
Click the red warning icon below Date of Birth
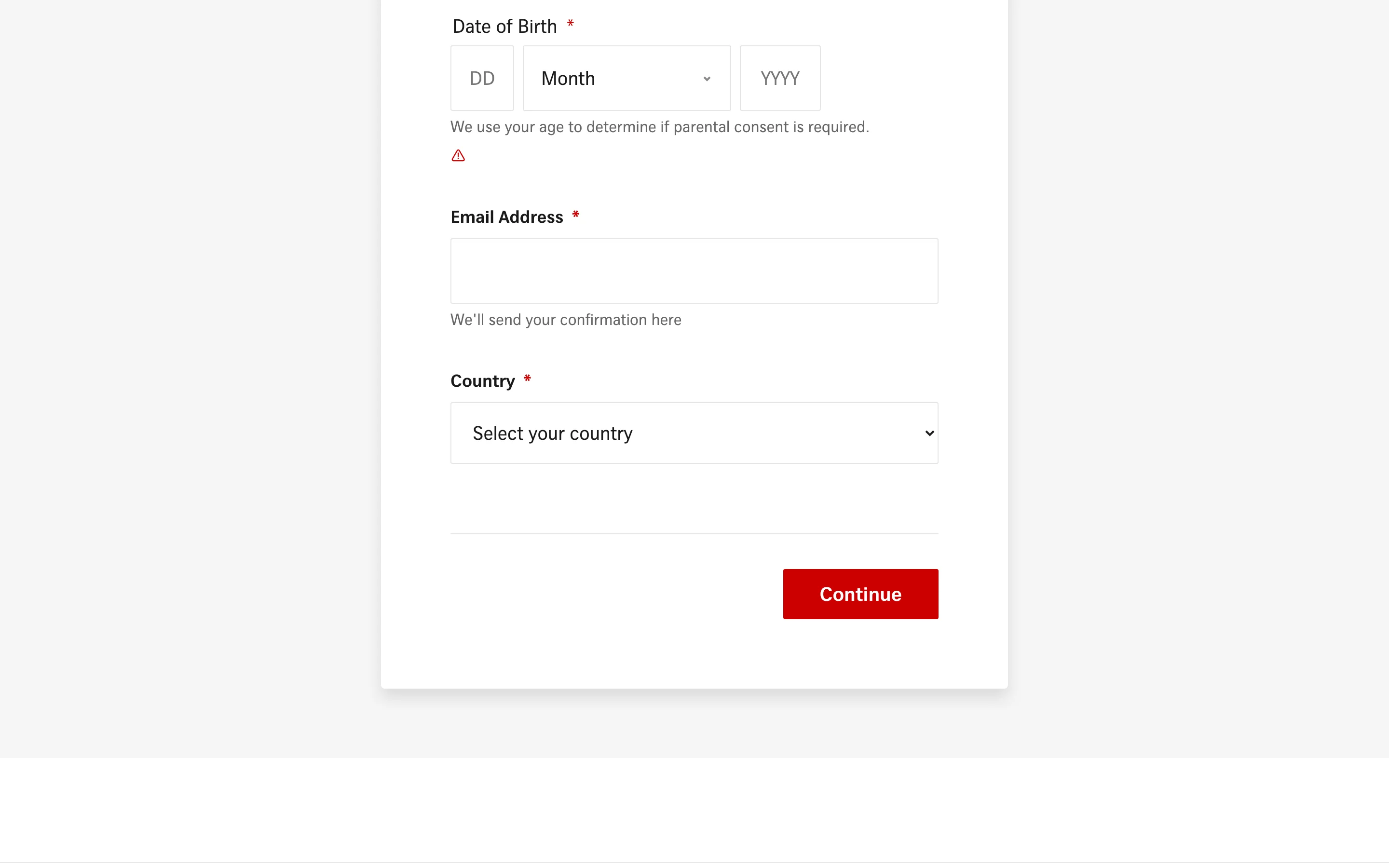[x=457, y=155]
